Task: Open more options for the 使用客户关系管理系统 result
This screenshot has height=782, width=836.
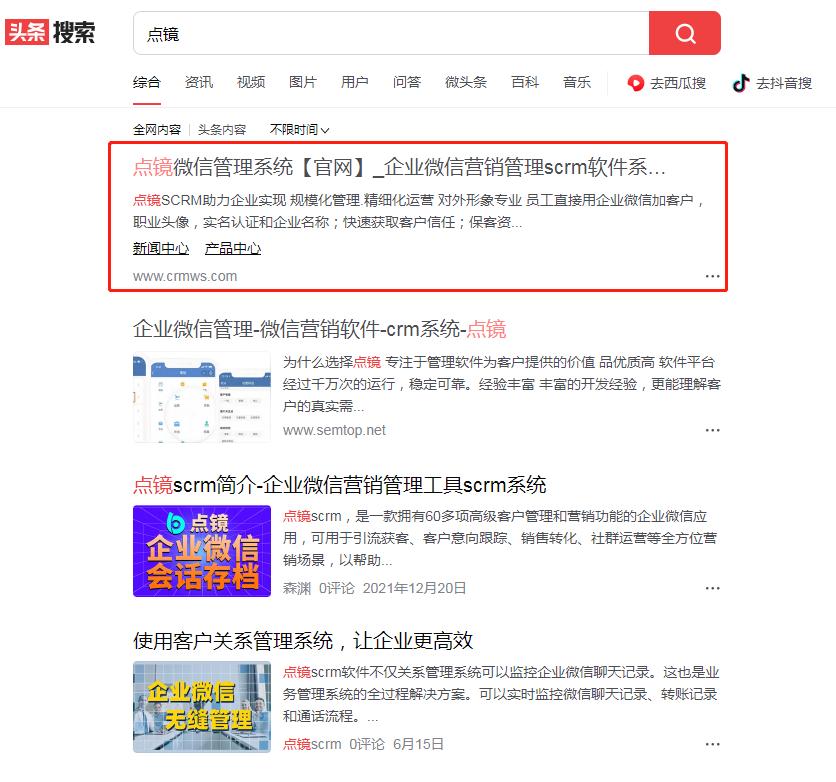Action: pos(712,743)
